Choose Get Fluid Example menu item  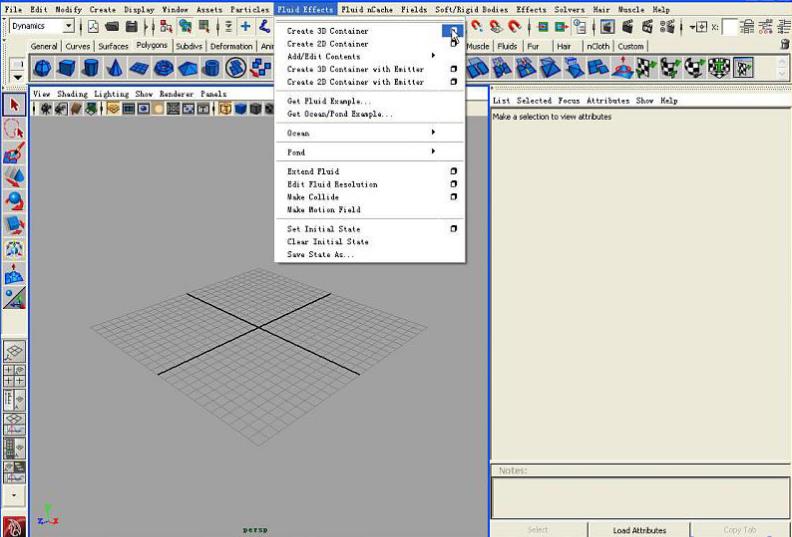[329, 101]
